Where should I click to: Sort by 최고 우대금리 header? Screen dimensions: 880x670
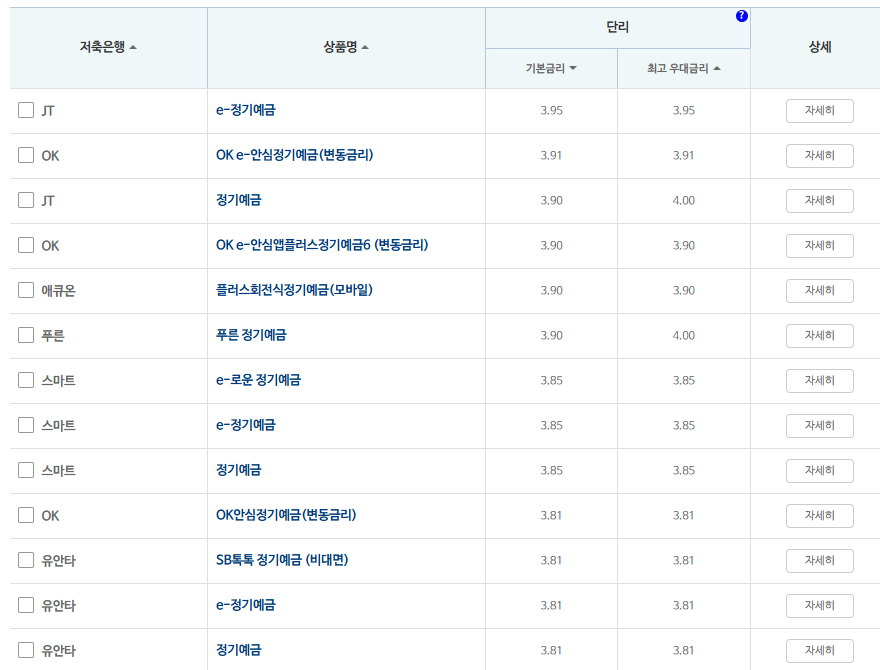click(684, 68)
